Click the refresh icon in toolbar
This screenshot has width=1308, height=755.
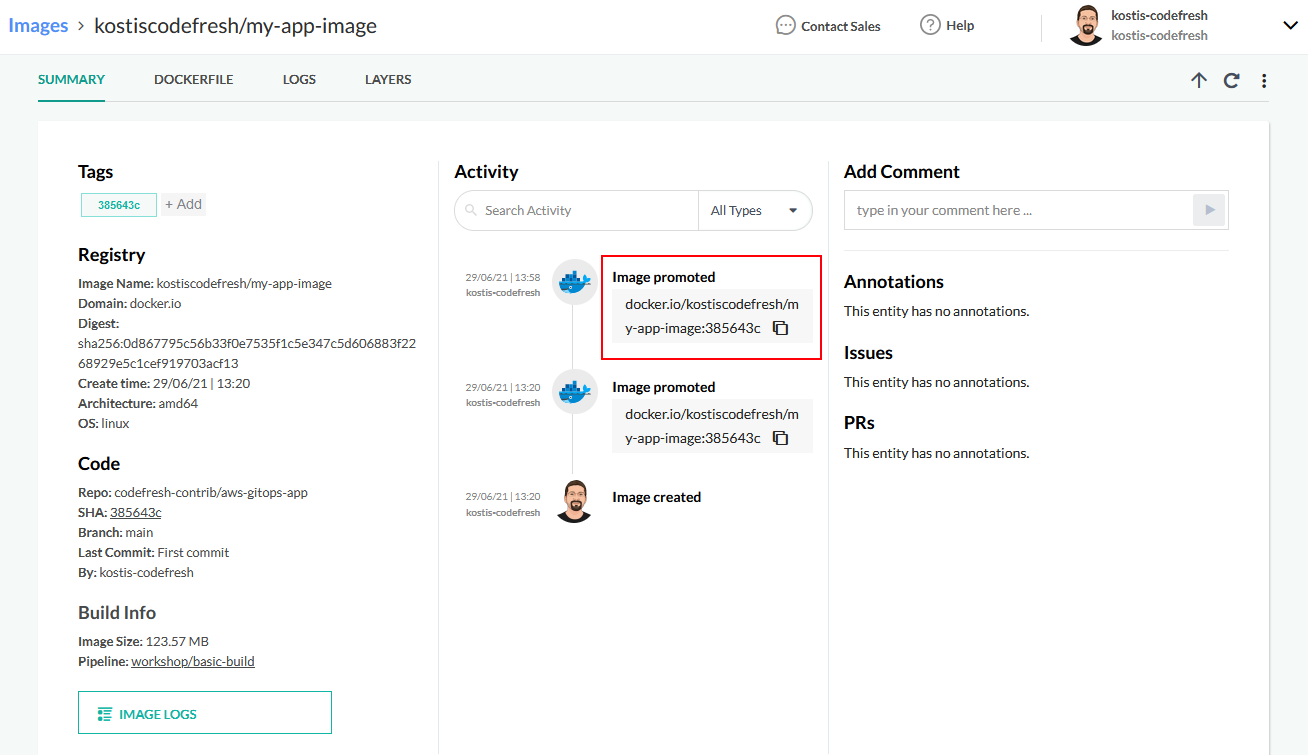pos(1232,81)
